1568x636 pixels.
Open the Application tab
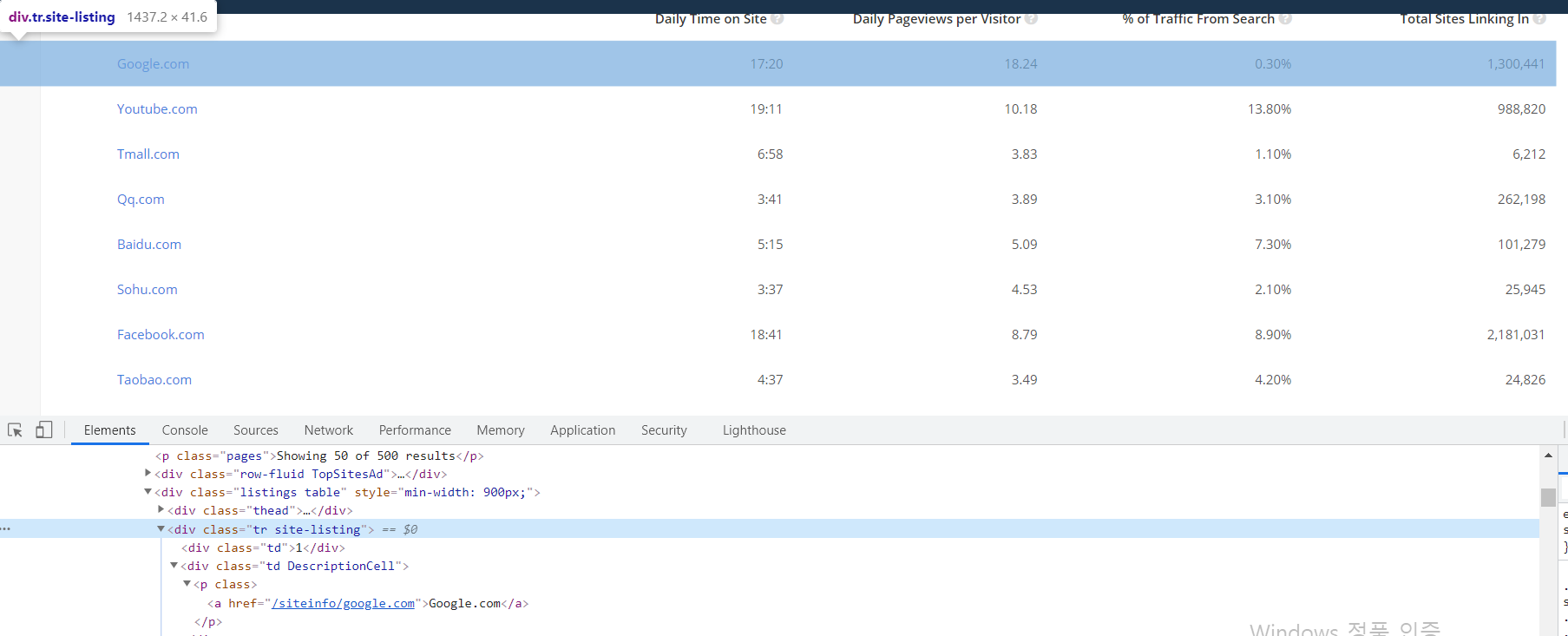(x=582, y=430)
